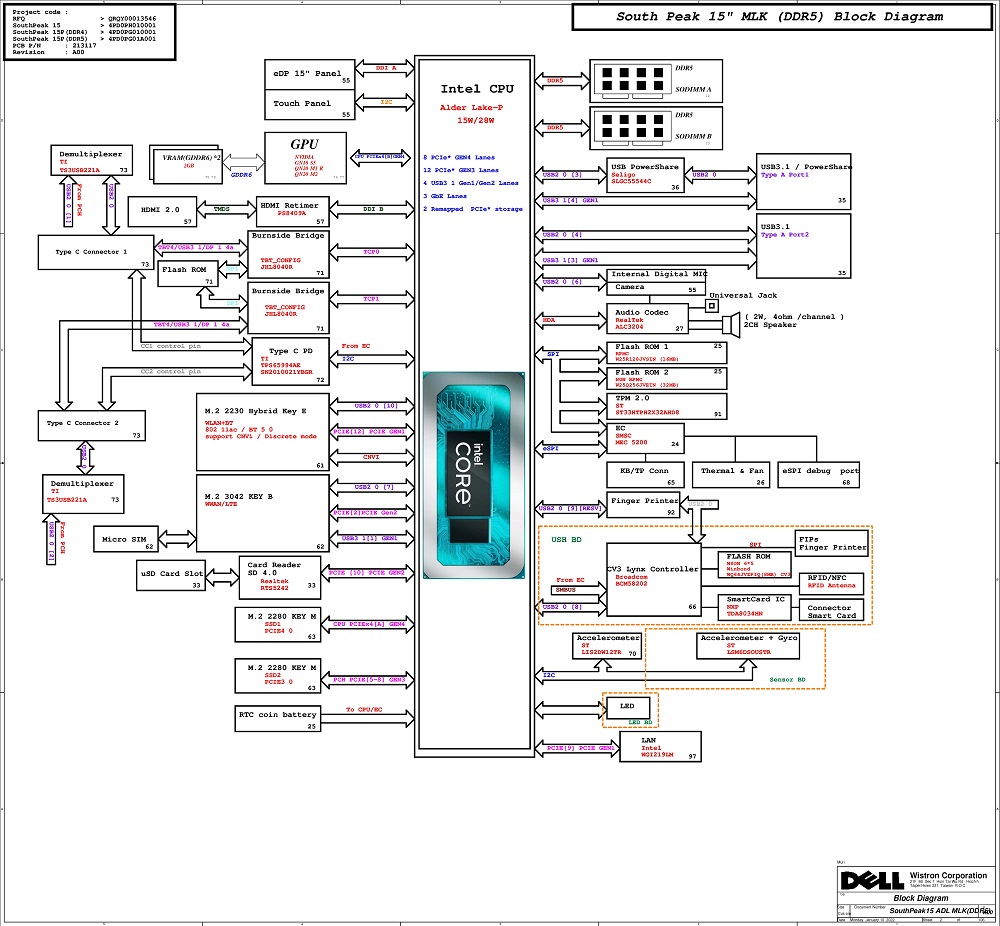The image size is (1000, 926).
Task: Click the M.2 3042 KEY B block
Action: click(x=263, y=513)
